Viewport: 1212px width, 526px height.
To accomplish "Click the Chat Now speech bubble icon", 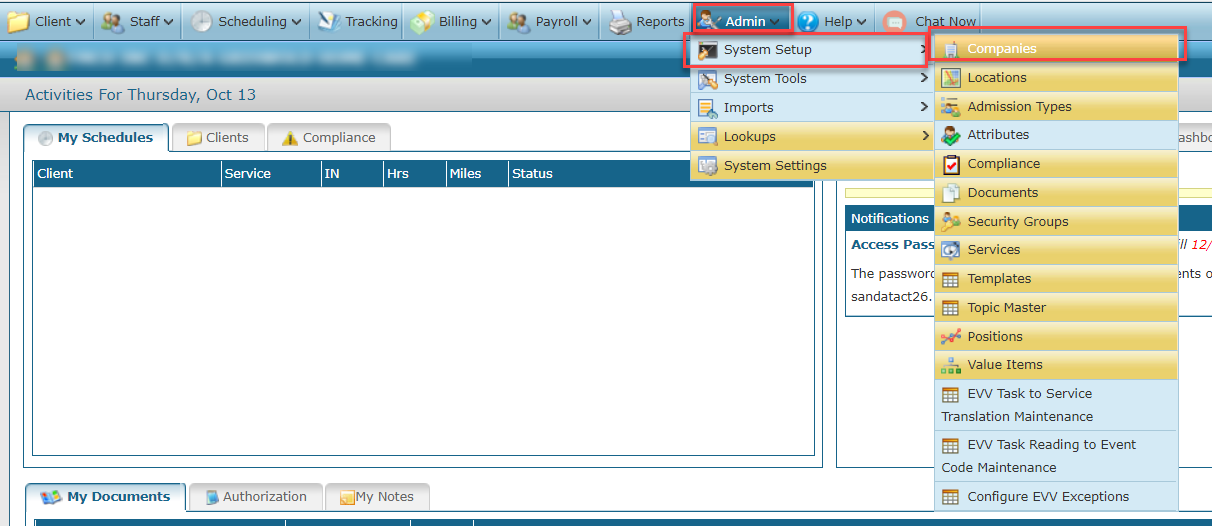I will pyautogui.click(x=895, y=21).
